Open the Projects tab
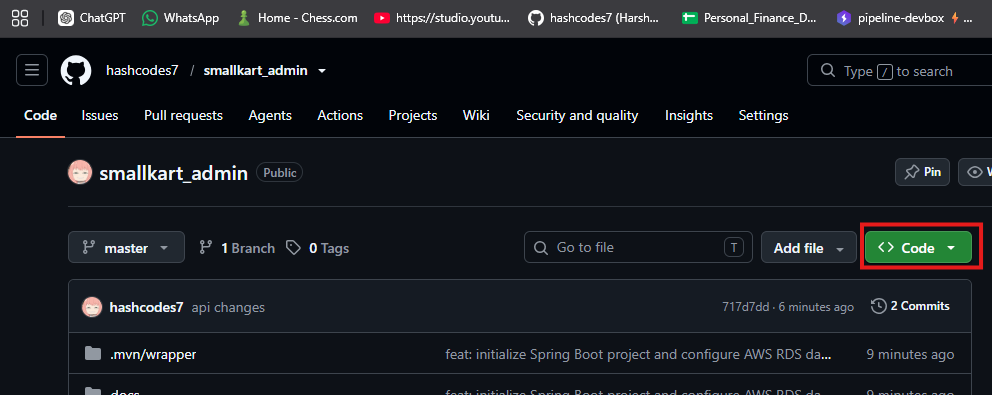The width and height of the screenshot is (992, 395). [x=413, y=116]
